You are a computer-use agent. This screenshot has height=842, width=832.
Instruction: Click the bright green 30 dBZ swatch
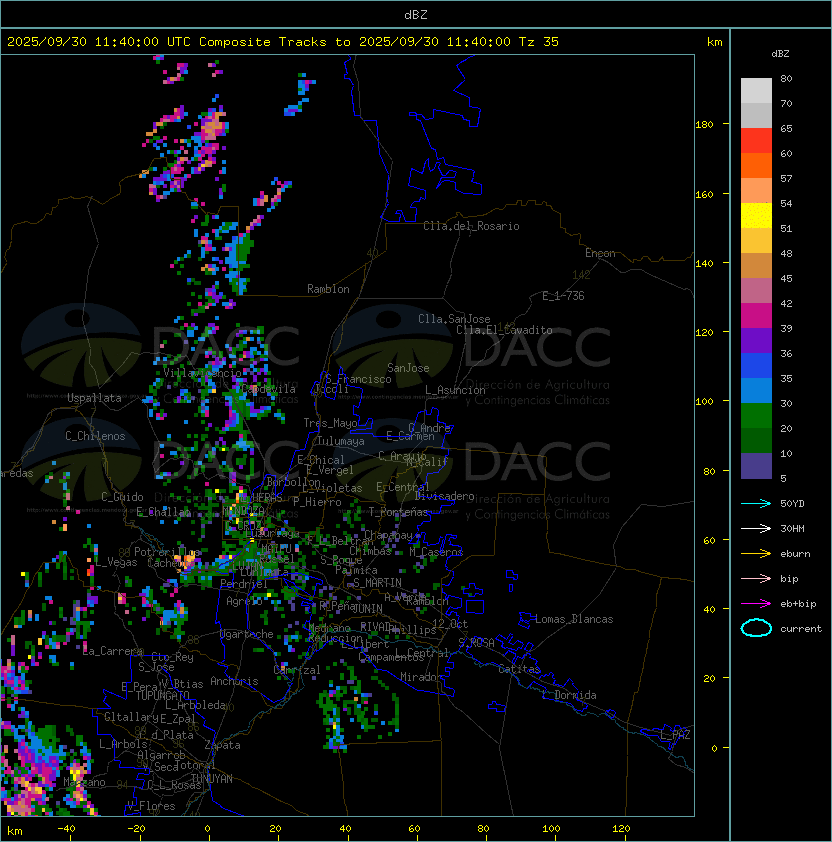pyautogui.click(x=756, y=416)
